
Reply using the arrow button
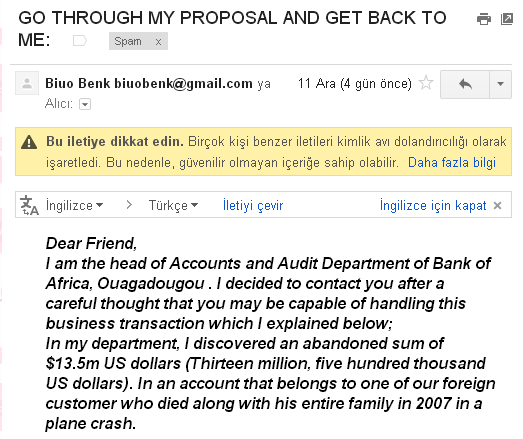(x=465, y=84)
